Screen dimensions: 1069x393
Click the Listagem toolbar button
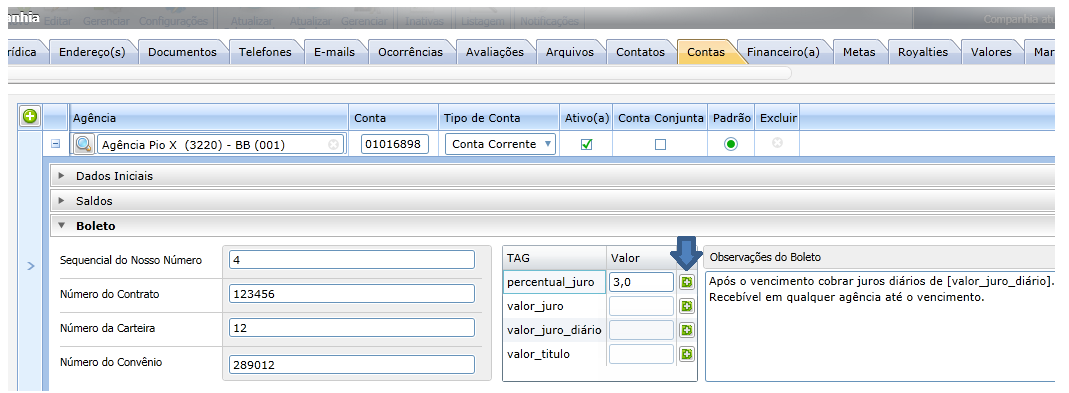(483, 21)
